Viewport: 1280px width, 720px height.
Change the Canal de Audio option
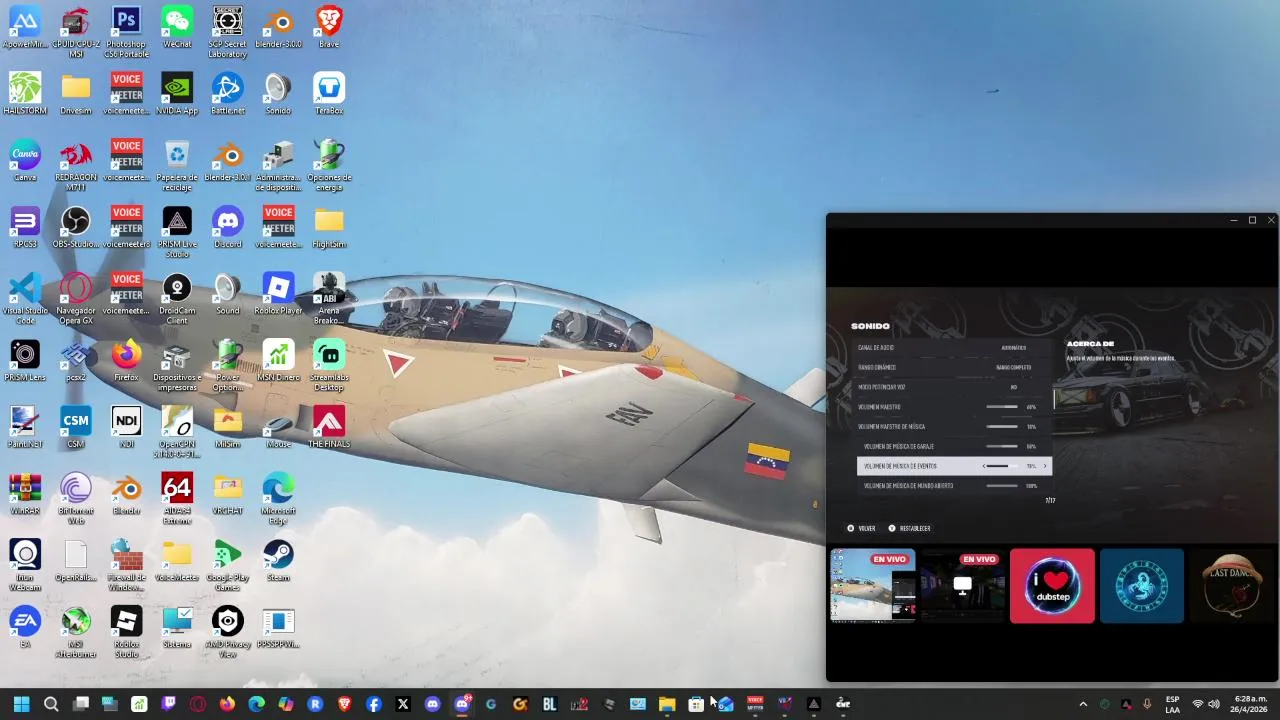coord(954,348)
